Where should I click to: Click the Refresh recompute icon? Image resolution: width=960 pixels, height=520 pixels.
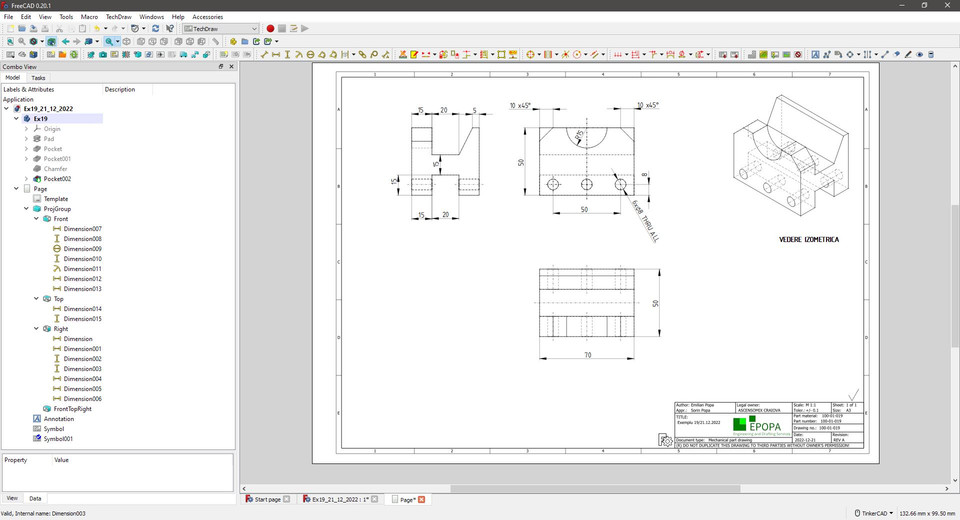click(155, 29)
